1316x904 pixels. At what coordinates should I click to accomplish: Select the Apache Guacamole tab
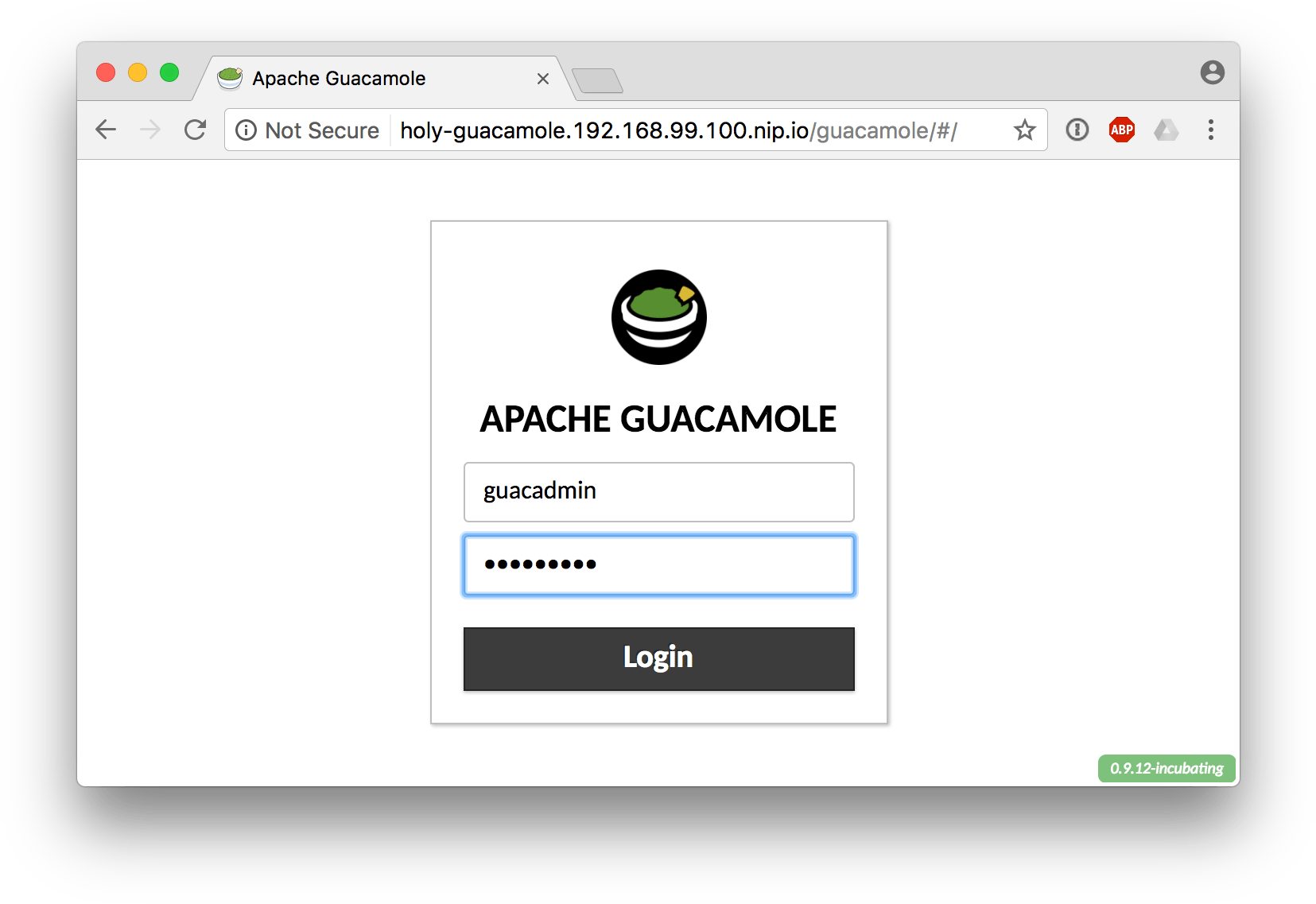click(384, 79)
